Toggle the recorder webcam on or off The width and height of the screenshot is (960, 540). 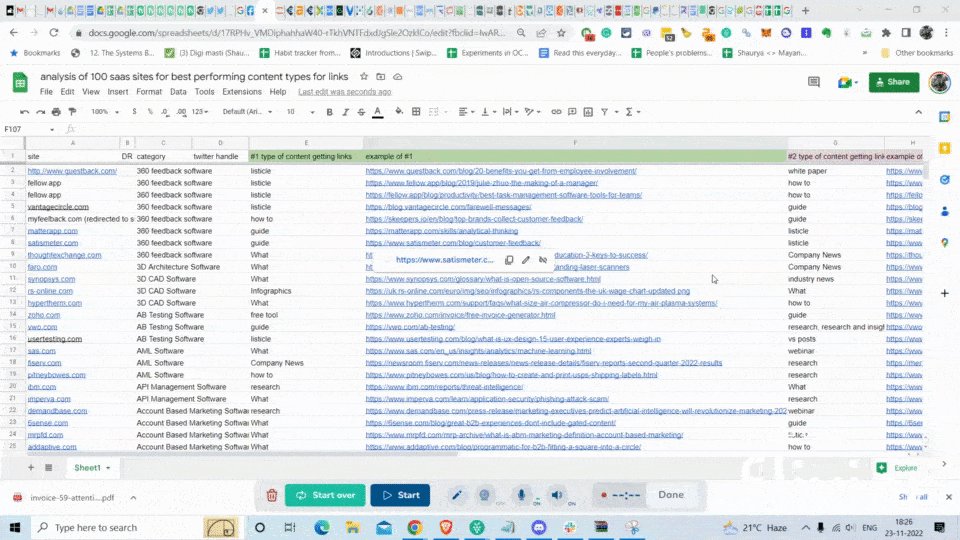pyautogui.click(x=484, y=495)
